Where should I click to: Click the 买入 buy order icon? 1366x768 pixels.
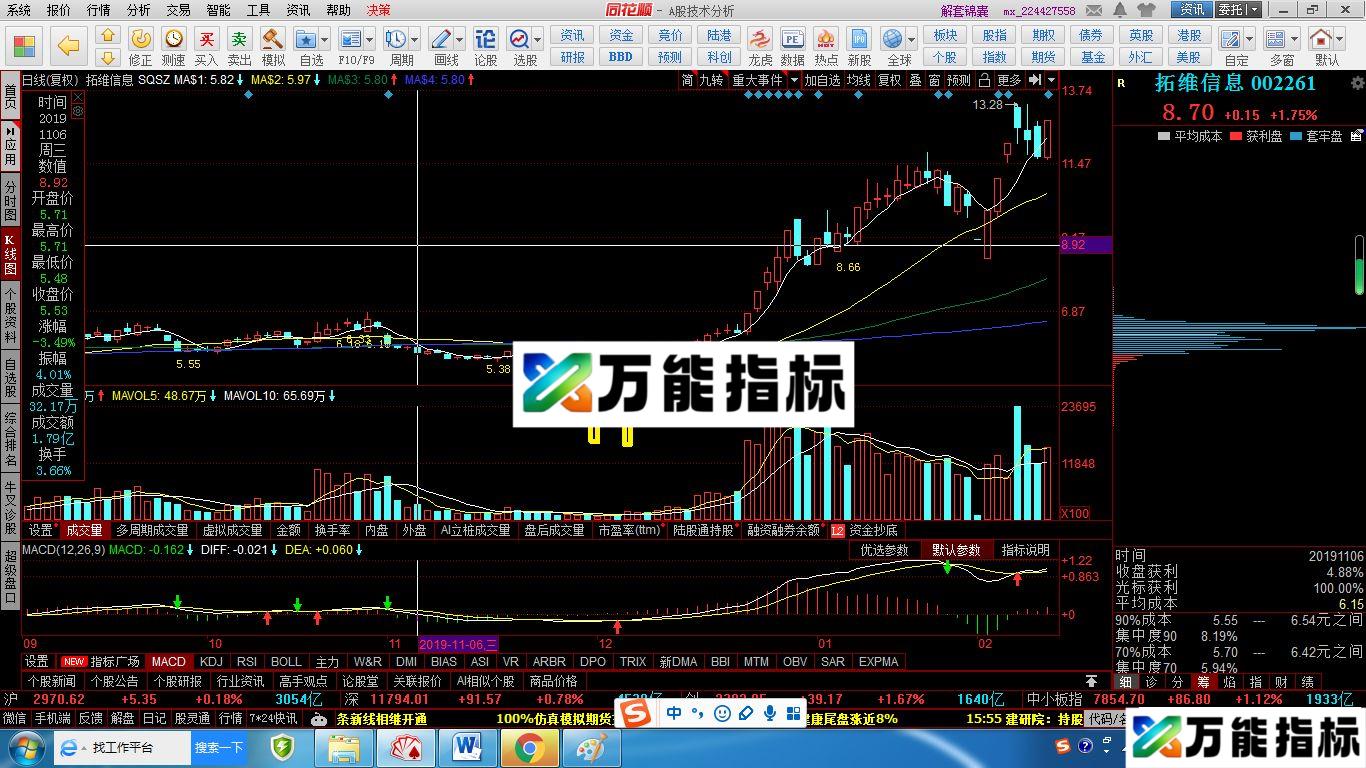206,40
